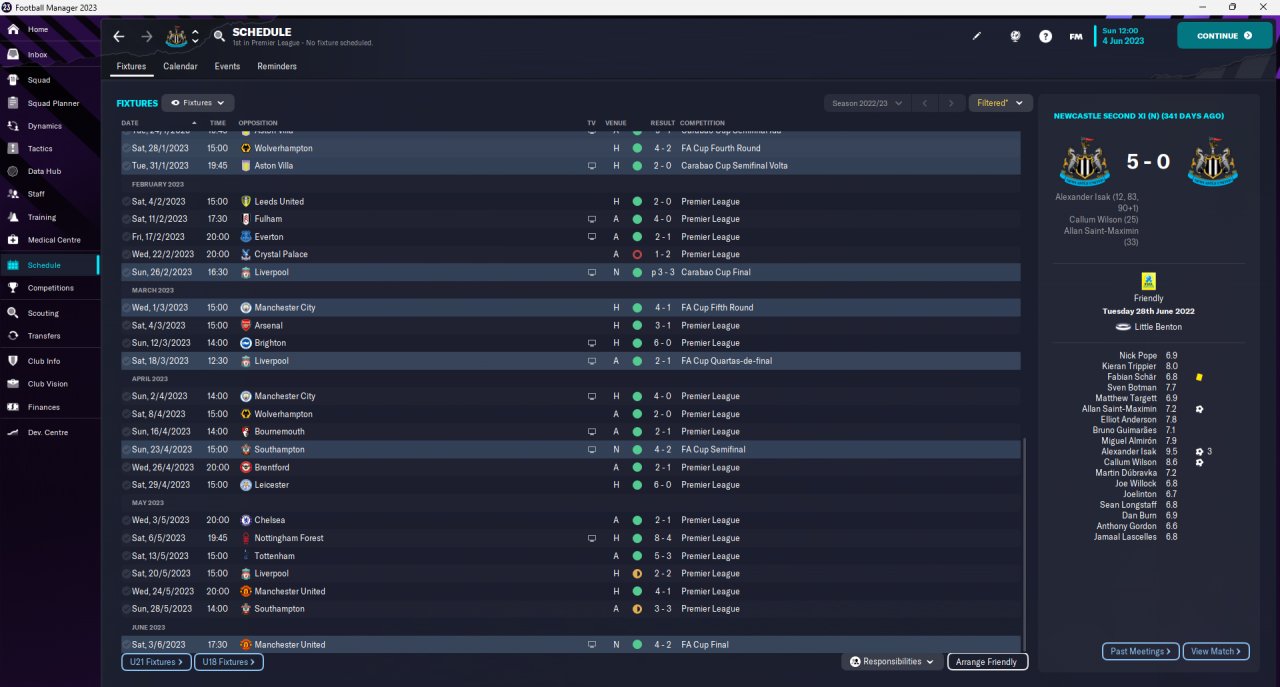This screenshot has width=1280, height=687.
Task: Click Kieran Trippier in ratings list
Action: pos(1129,366)
